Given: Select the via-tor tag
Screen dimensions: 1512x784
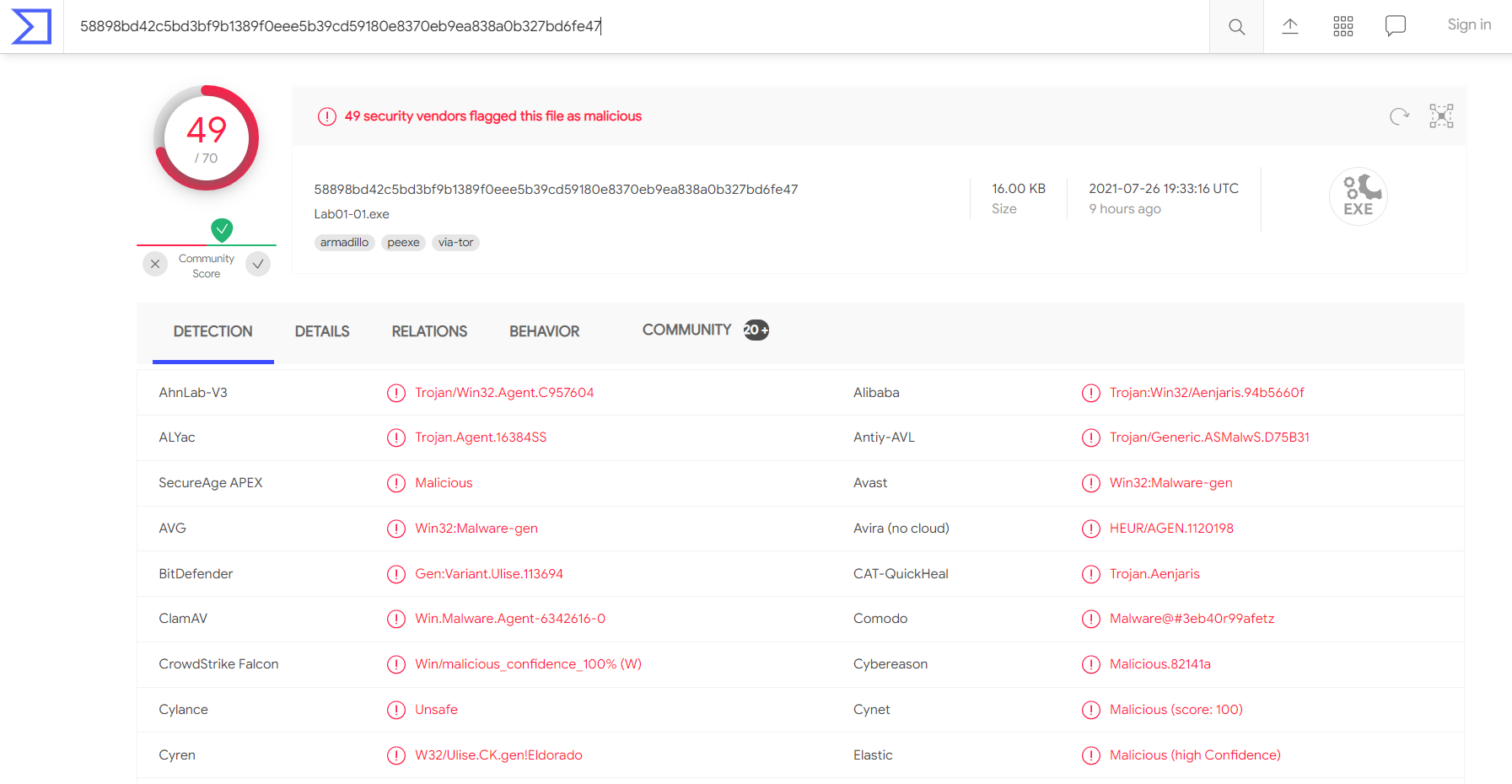Looking at the screenshot, I should [x=455, y=243].
